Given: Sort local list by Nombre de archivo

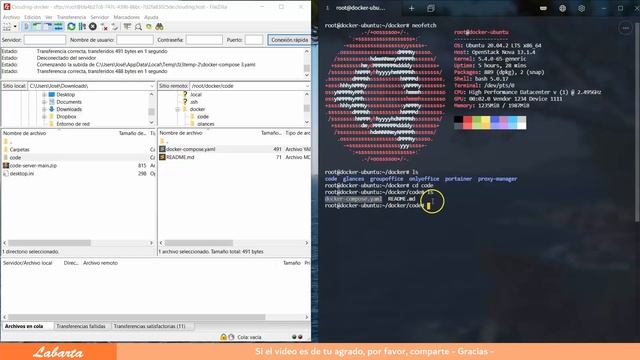Looking at the screenshot, I should 24,133.
